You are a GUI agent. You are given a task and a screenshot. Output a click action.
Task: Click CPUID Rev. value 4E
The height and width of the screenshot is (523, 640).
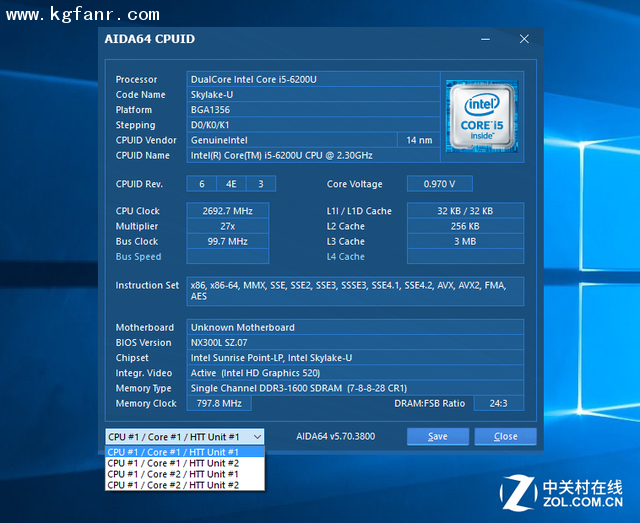coord(231,184)
